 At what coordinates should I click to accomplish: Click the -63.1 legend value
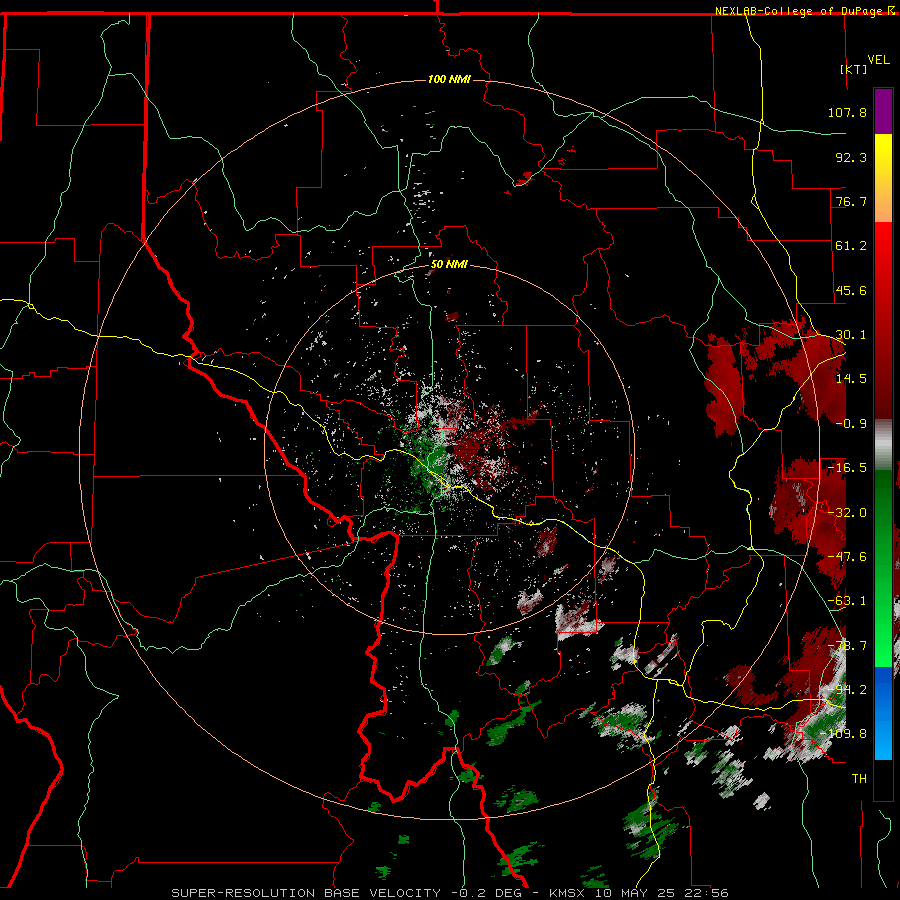[x=847, y=601]
